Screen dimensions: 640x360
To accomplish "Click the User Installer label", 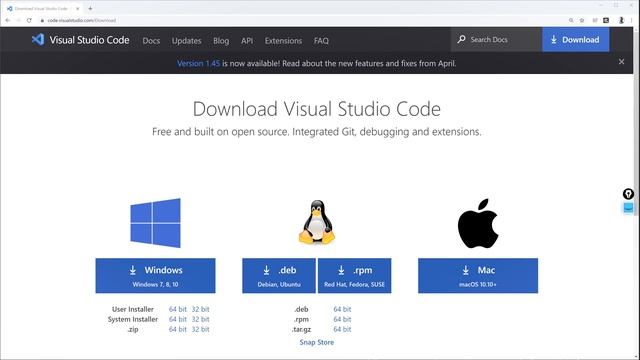I will pos(133,309).
